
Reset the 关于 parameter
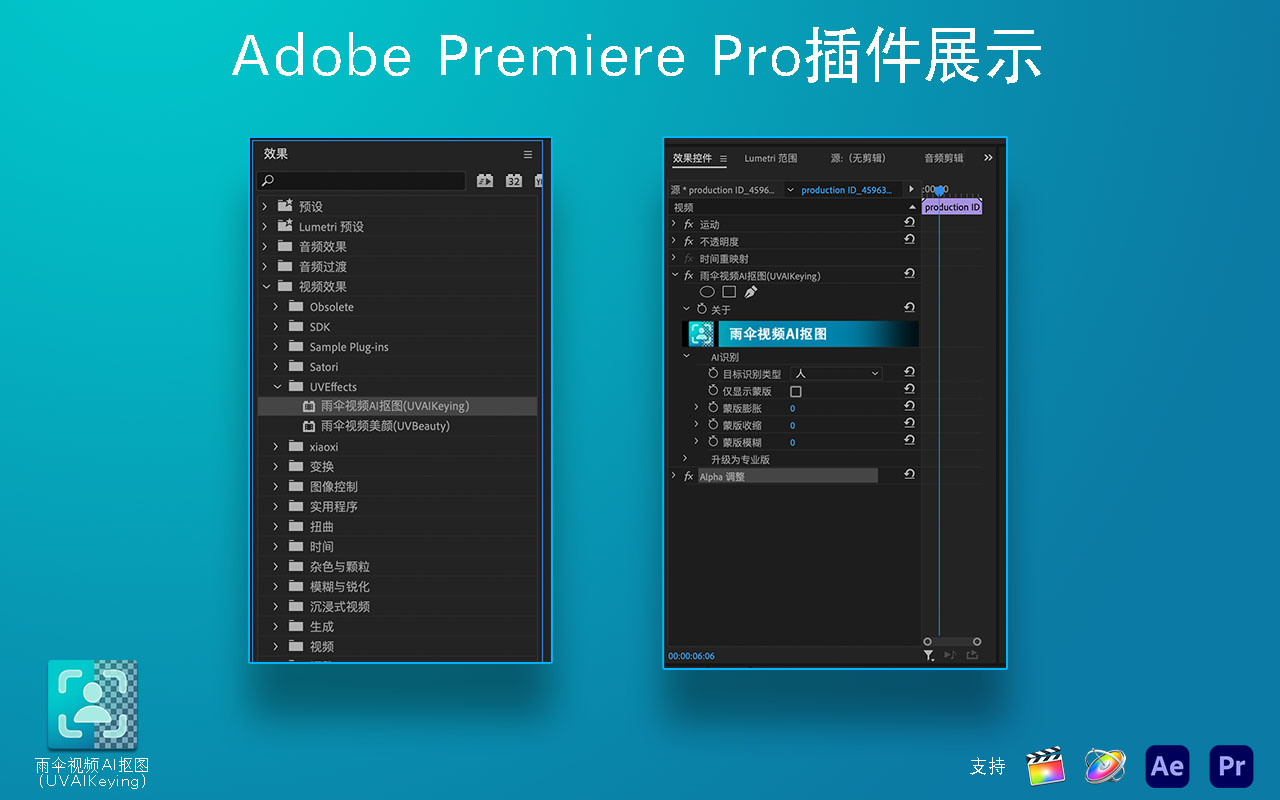point(909,308)
